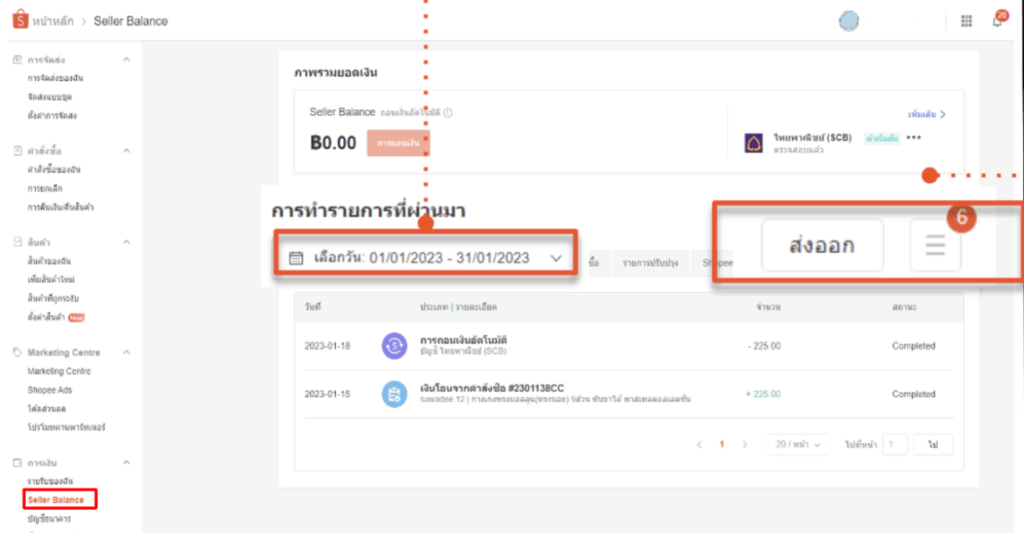1024x533 pixels.
Task: Open รายรับของฉัน in sidebar
Action: (50, 481)
